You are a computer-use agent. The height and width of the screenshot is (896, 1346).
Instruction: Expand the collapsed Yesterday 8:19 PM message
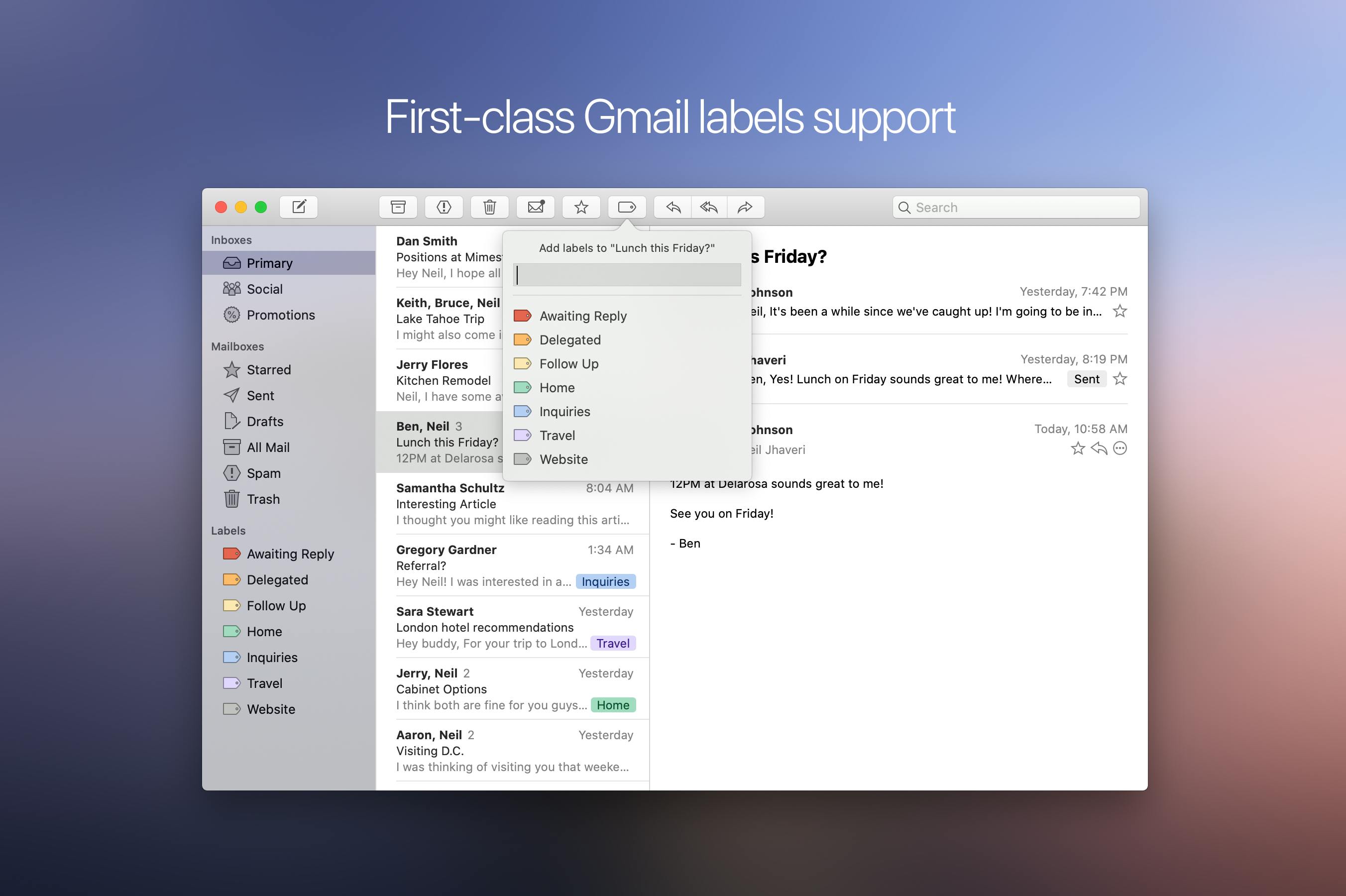940,369
